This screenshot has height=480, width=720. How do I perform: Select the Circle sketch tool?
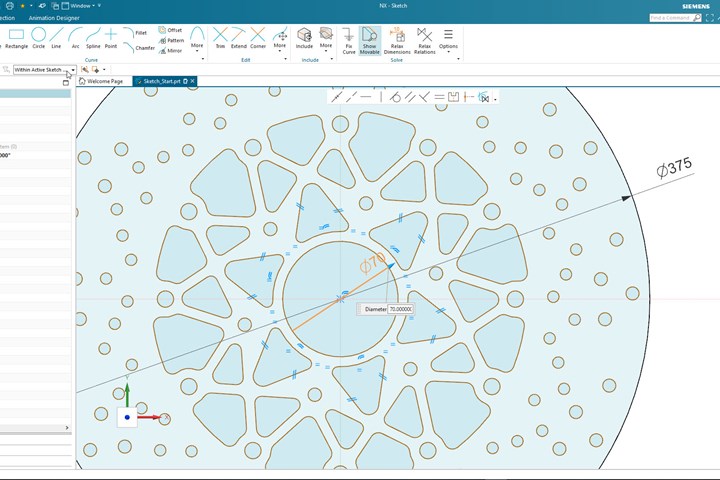click(39, 38)
